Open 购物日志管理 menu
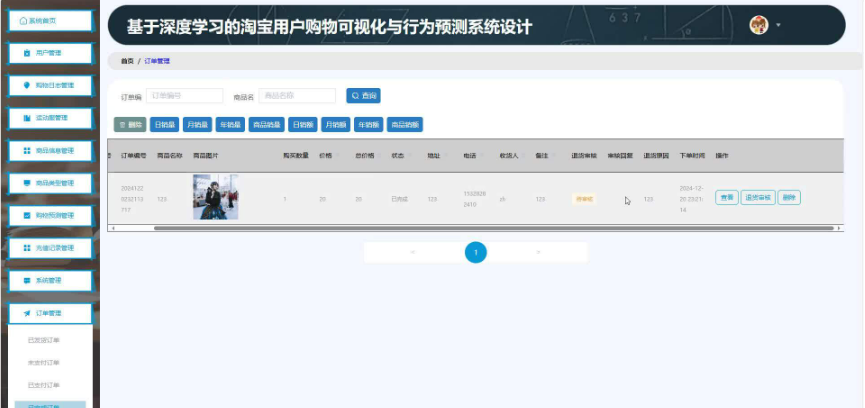 50,85
